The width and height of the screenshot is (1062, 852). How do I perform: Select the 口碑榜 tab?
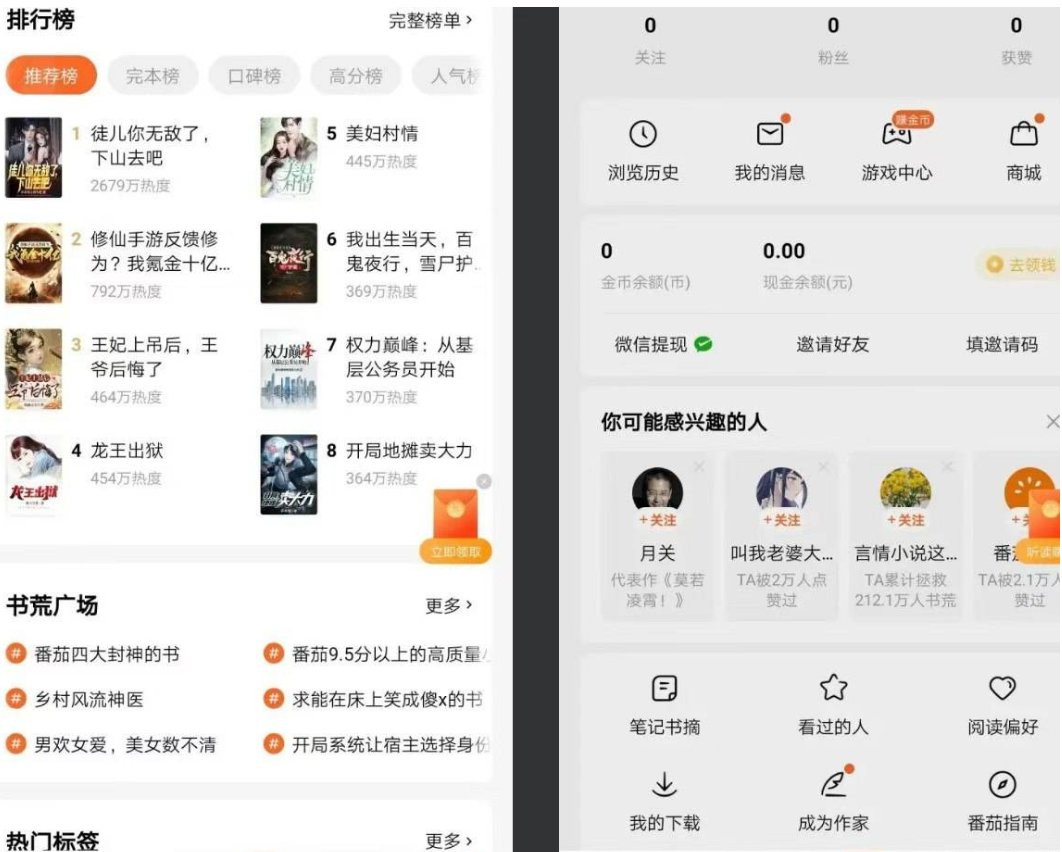[255, 76]
